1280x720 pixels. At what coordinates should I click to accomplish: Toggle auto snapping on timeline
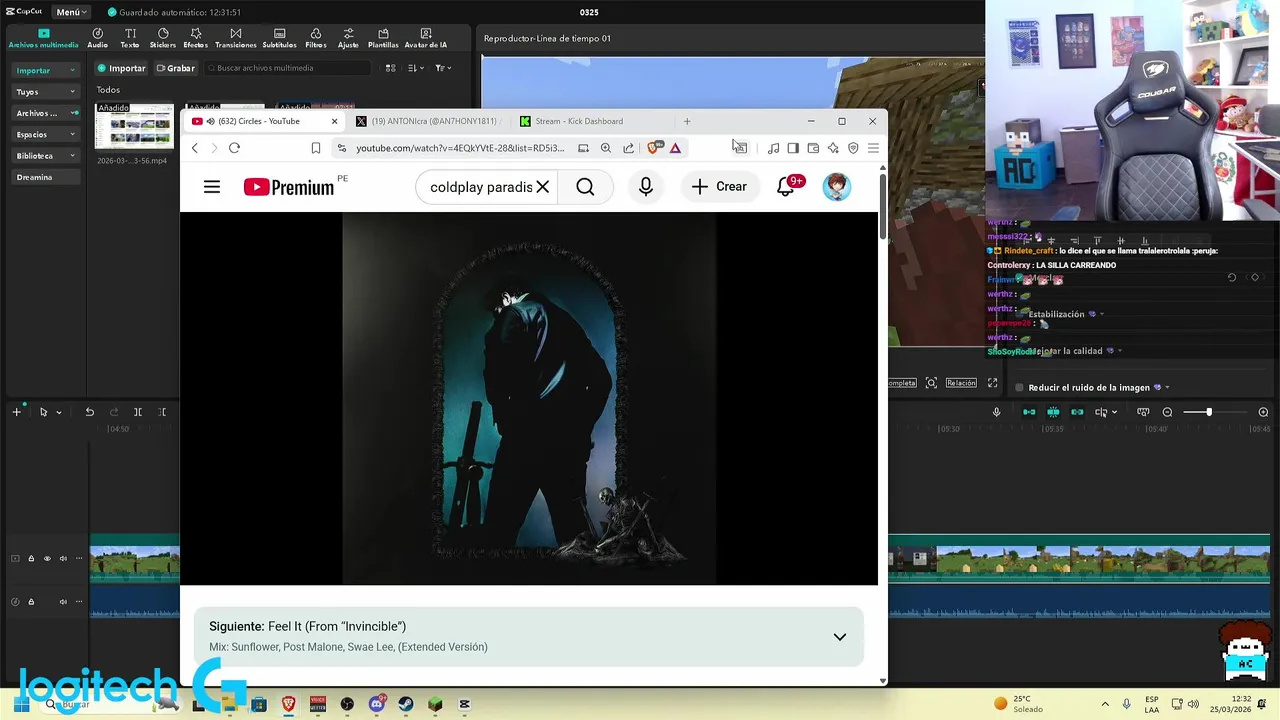[1053, 412]
